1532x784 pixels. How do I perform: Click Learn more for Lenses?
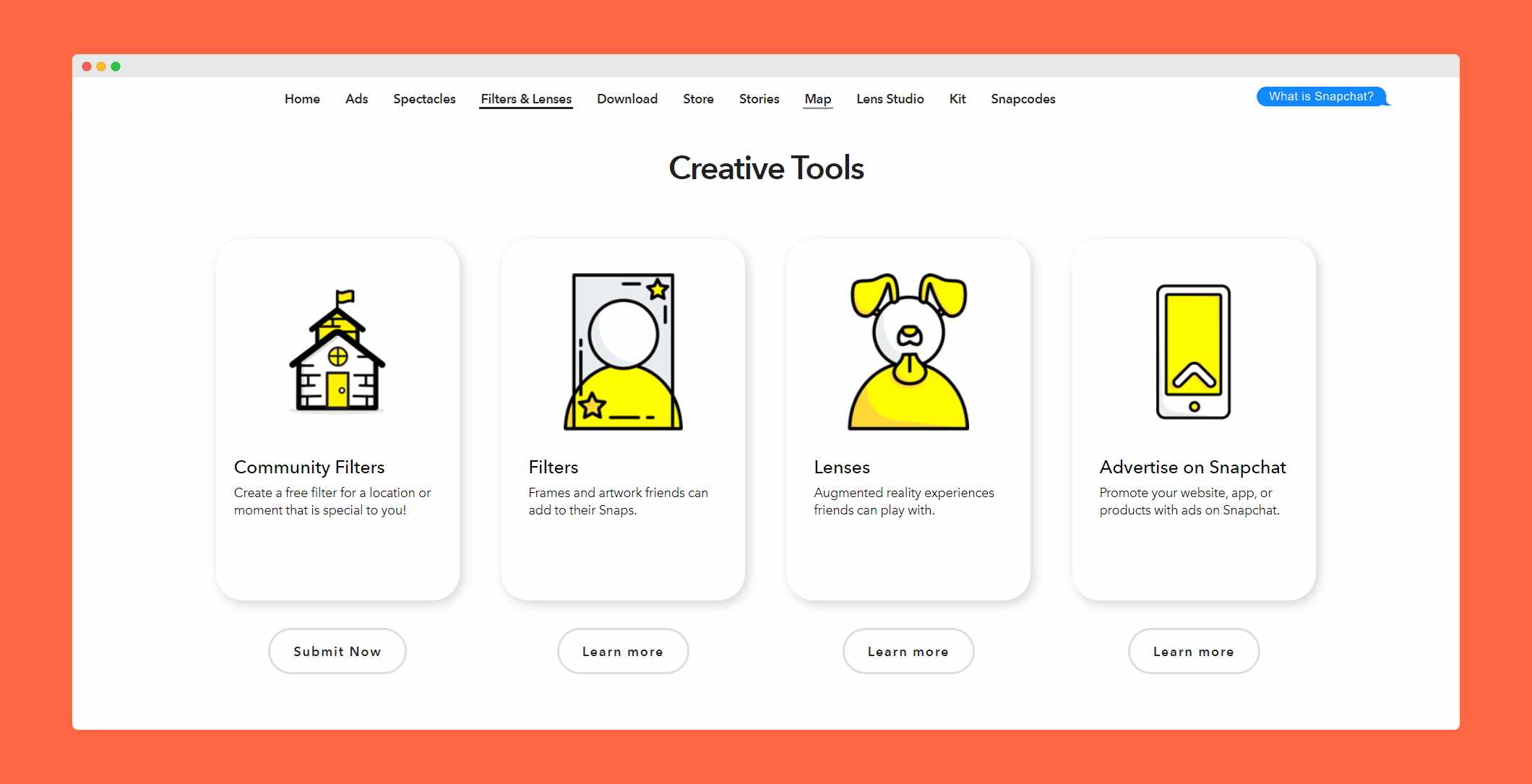[x=907, y=651]
